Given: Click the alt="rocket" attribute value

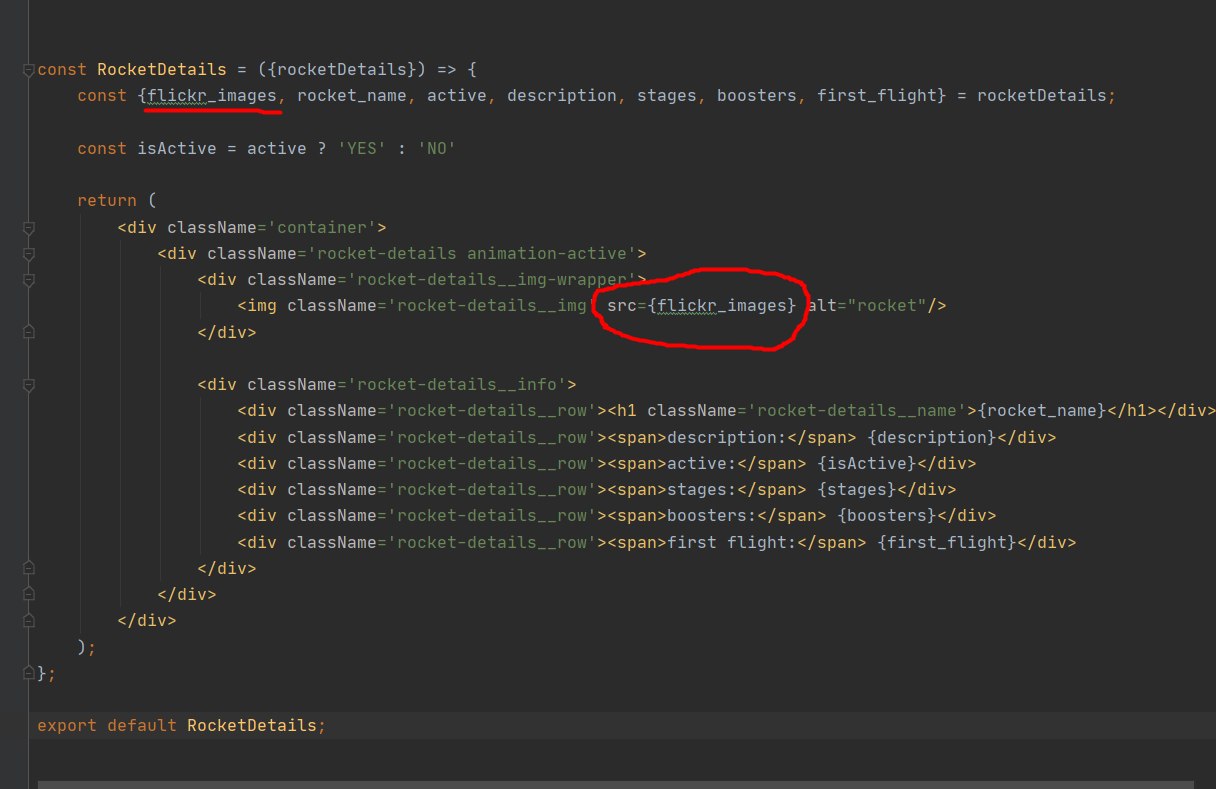Looking at the screenshot, I should tap(886, 306).
